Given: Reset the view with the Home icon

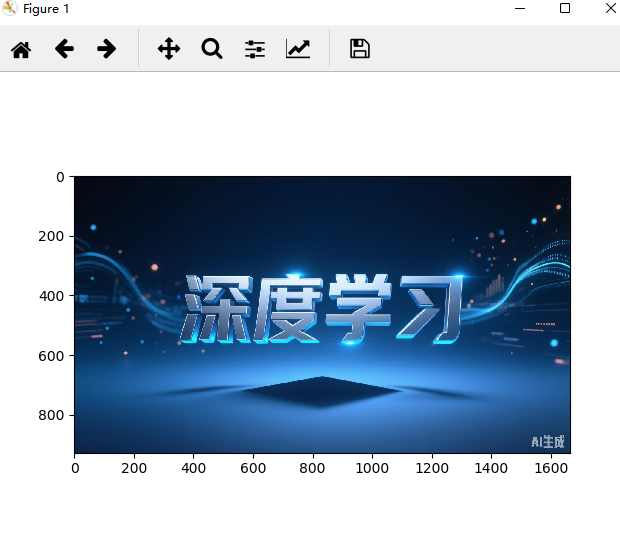Looking at the screenshot, I should [21, 49].
